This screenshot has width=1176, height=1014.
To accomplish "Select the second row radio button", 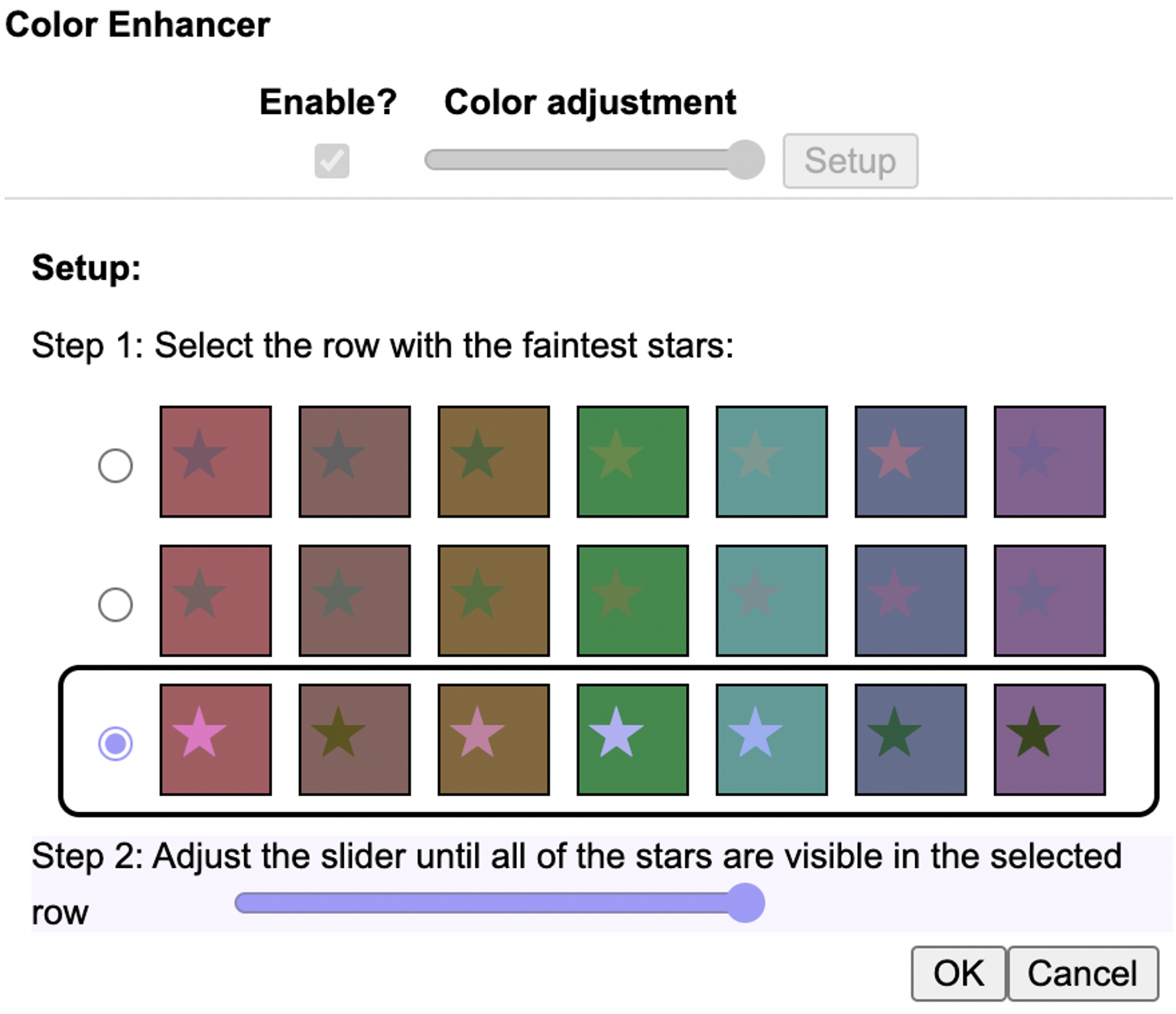I will point(115,604).
